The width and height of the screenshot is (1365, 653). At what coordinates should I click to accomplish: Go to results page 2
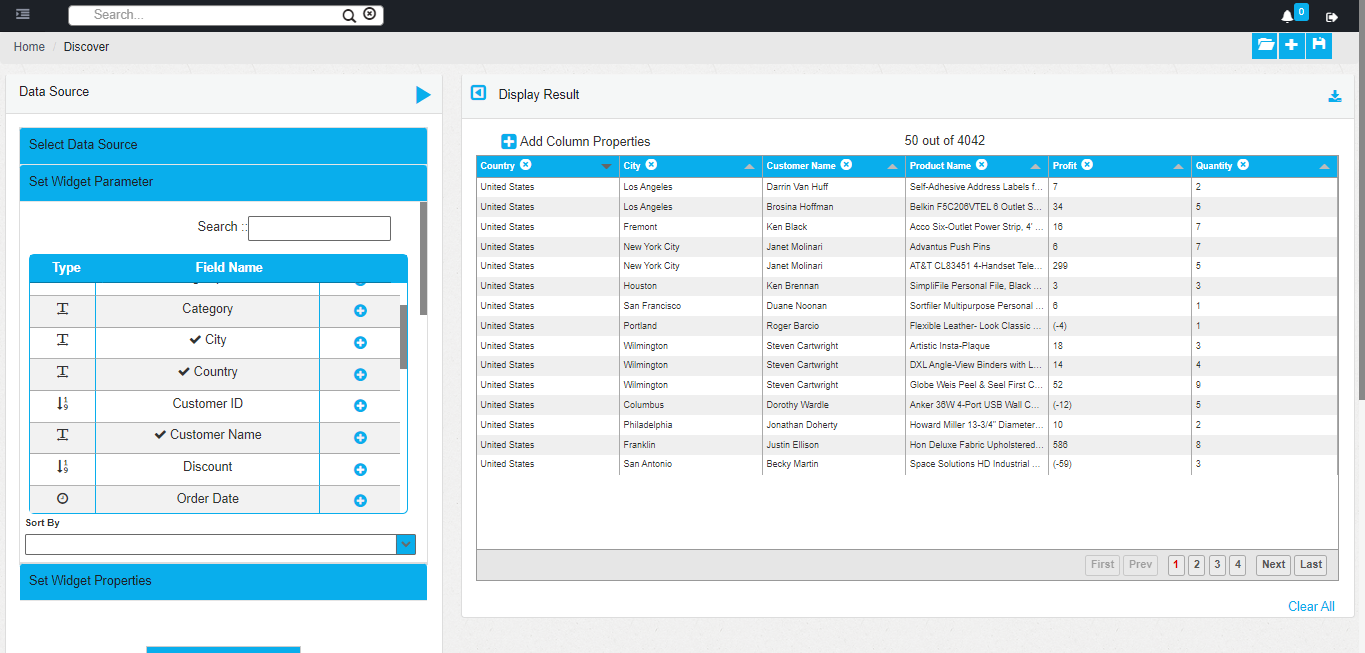tap(1197, 565)
